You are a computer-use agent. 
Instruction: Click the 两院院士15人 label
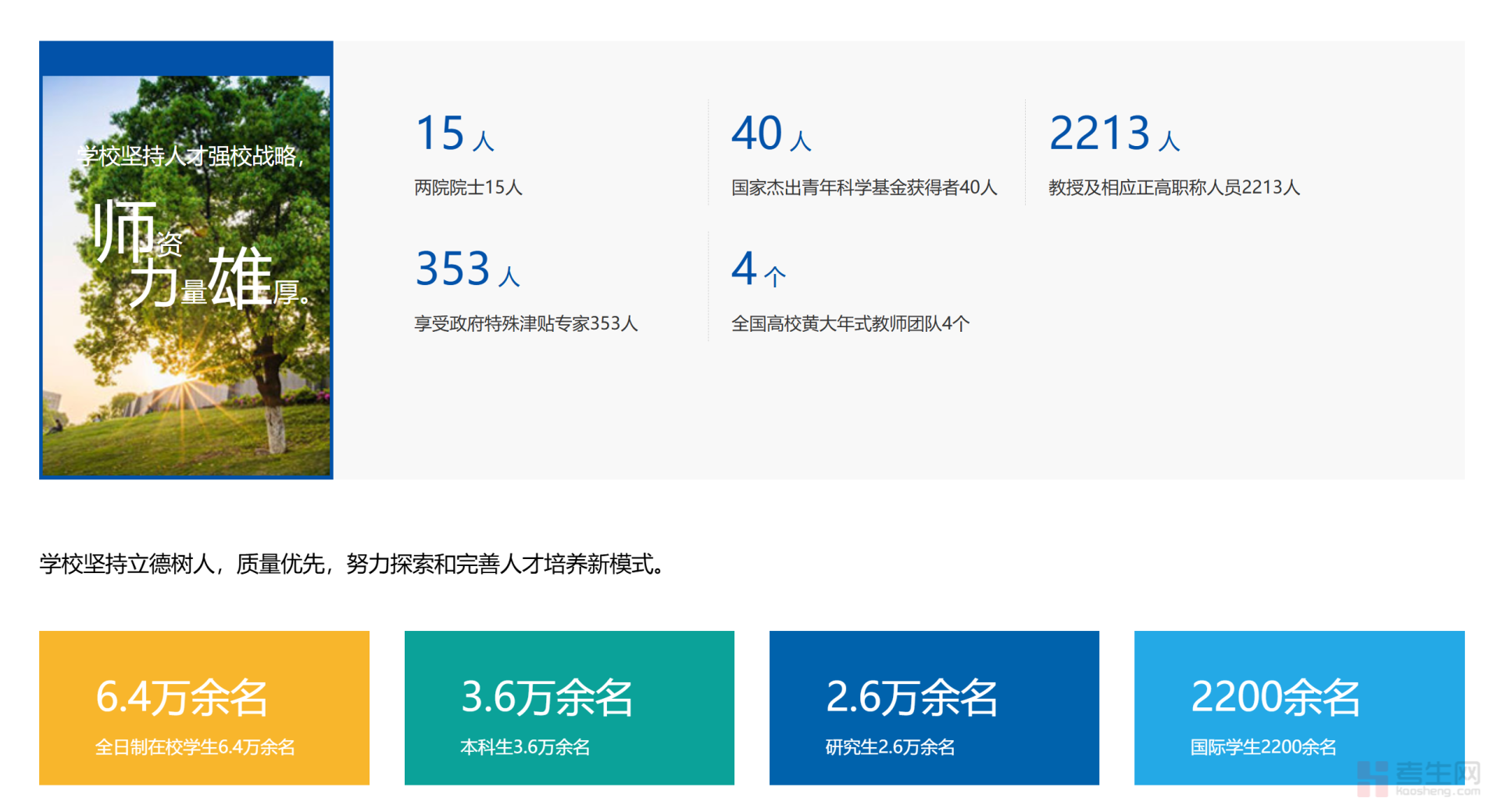point(468,187)
